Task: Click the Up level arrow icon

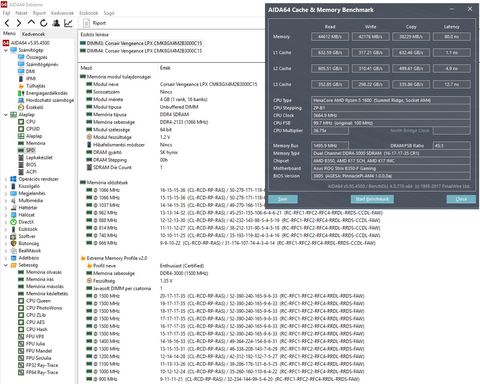Action: [31, 23]
